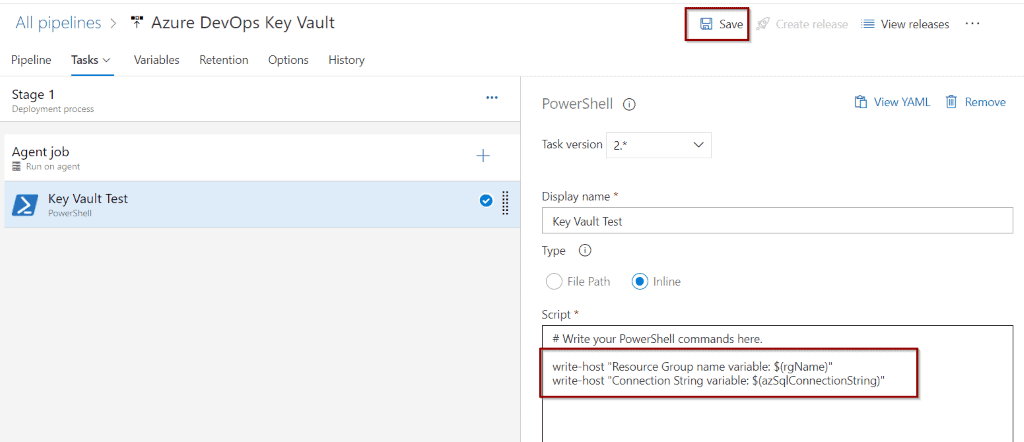Switch to the Pipeline tab

(31, 60)
